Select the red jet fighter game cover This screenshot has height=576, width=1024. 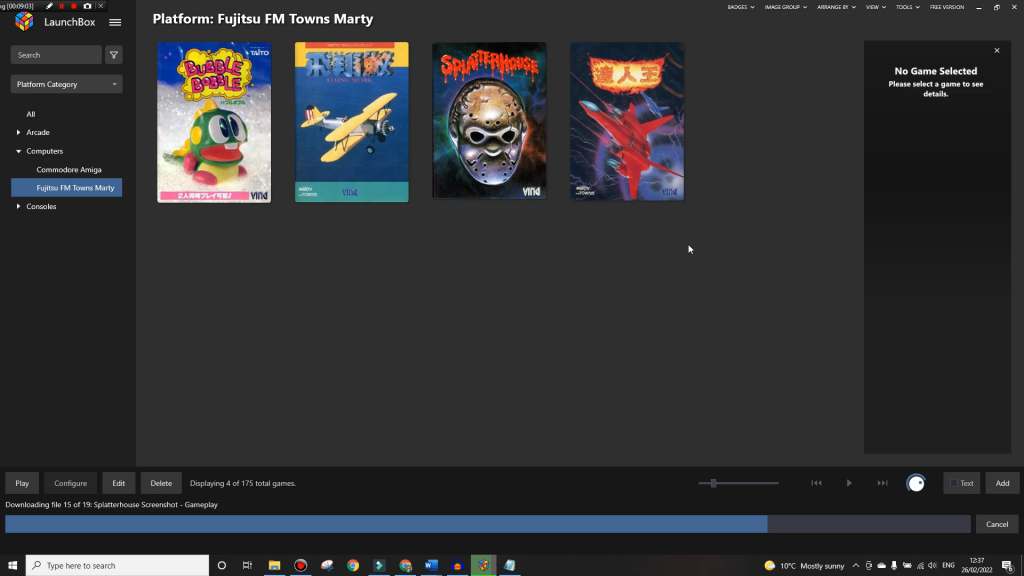(x=627, y=121)
